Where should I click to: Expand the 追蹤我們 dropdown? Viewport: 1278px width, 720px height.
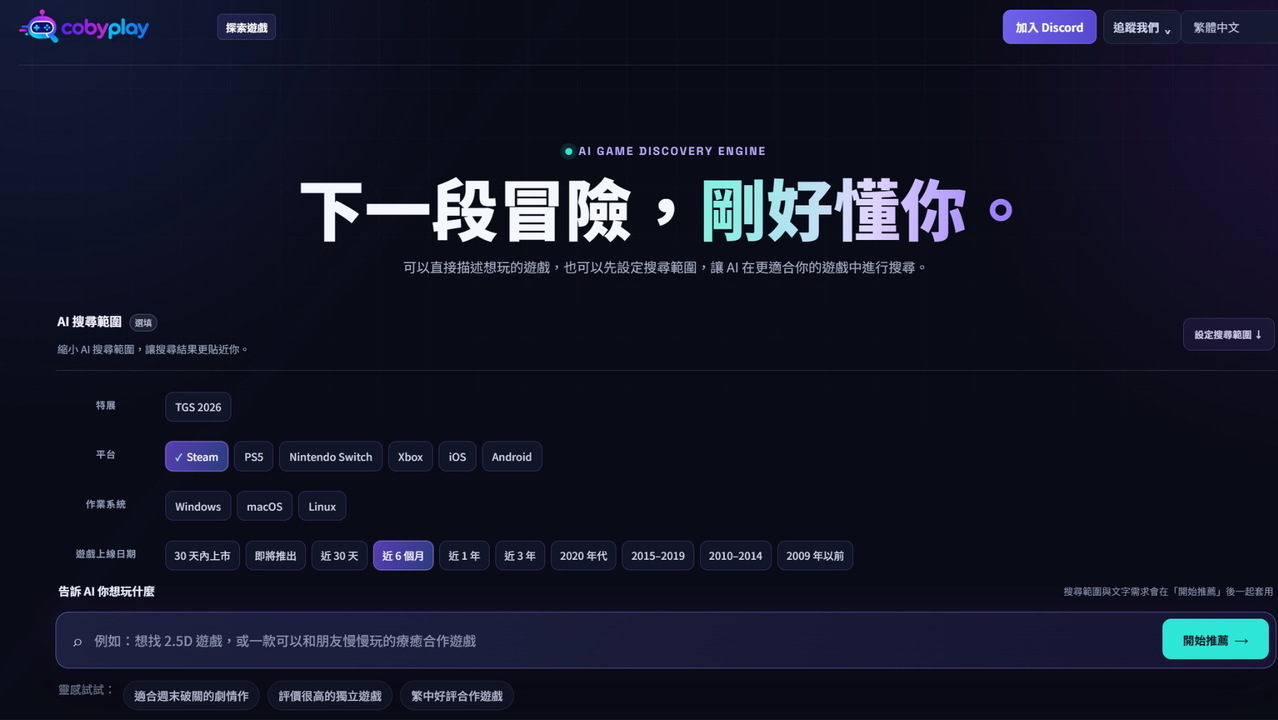[x=1141, y=27]
